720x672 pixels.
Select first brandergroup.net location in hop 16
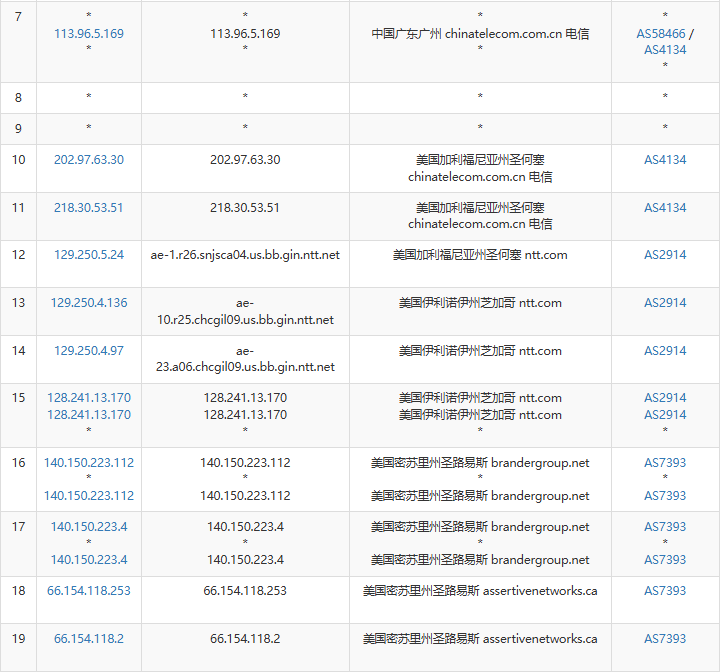point(480,463)
